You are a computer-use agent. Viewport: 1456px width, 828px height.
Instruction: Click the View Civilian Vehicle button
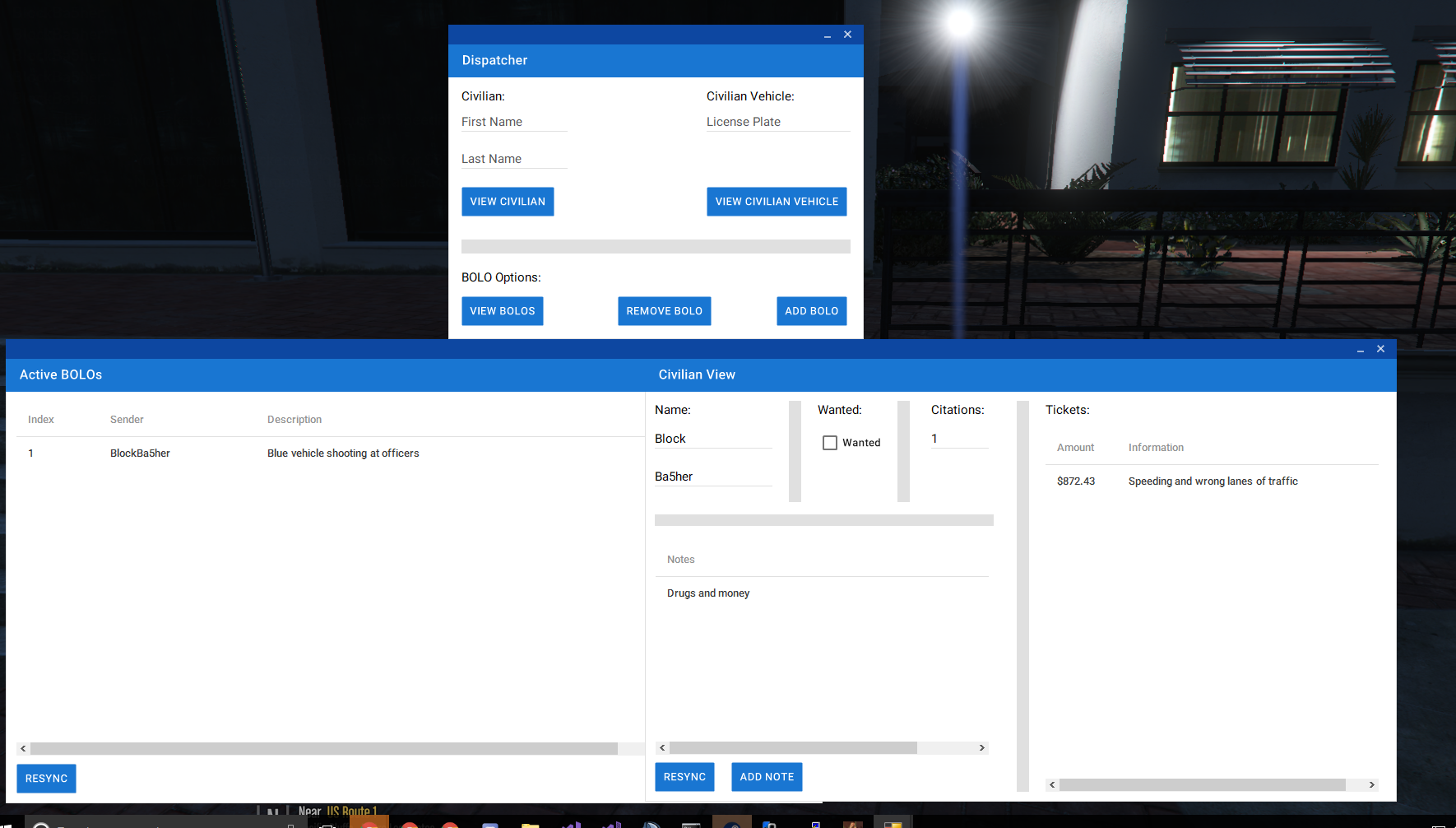point(777,202)
